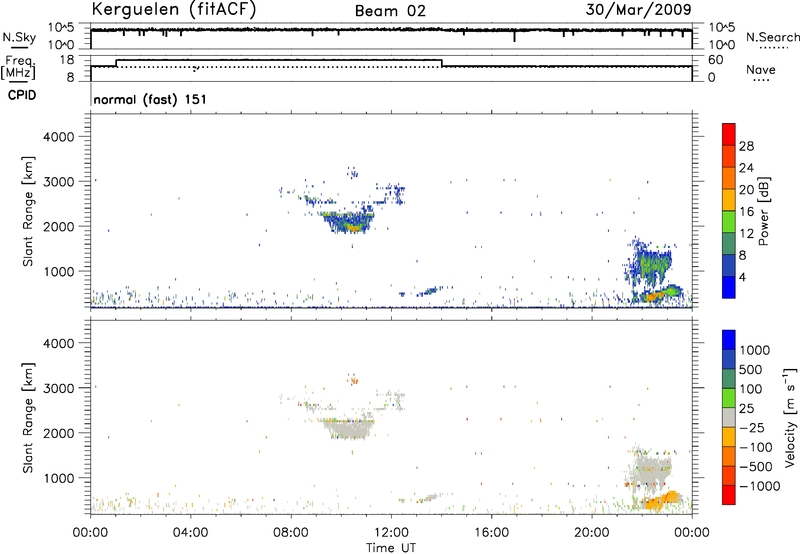Image resolution: width=800 pixels, height=554 pixels.
Task: Click the Nave legend label
Action: 761,69
